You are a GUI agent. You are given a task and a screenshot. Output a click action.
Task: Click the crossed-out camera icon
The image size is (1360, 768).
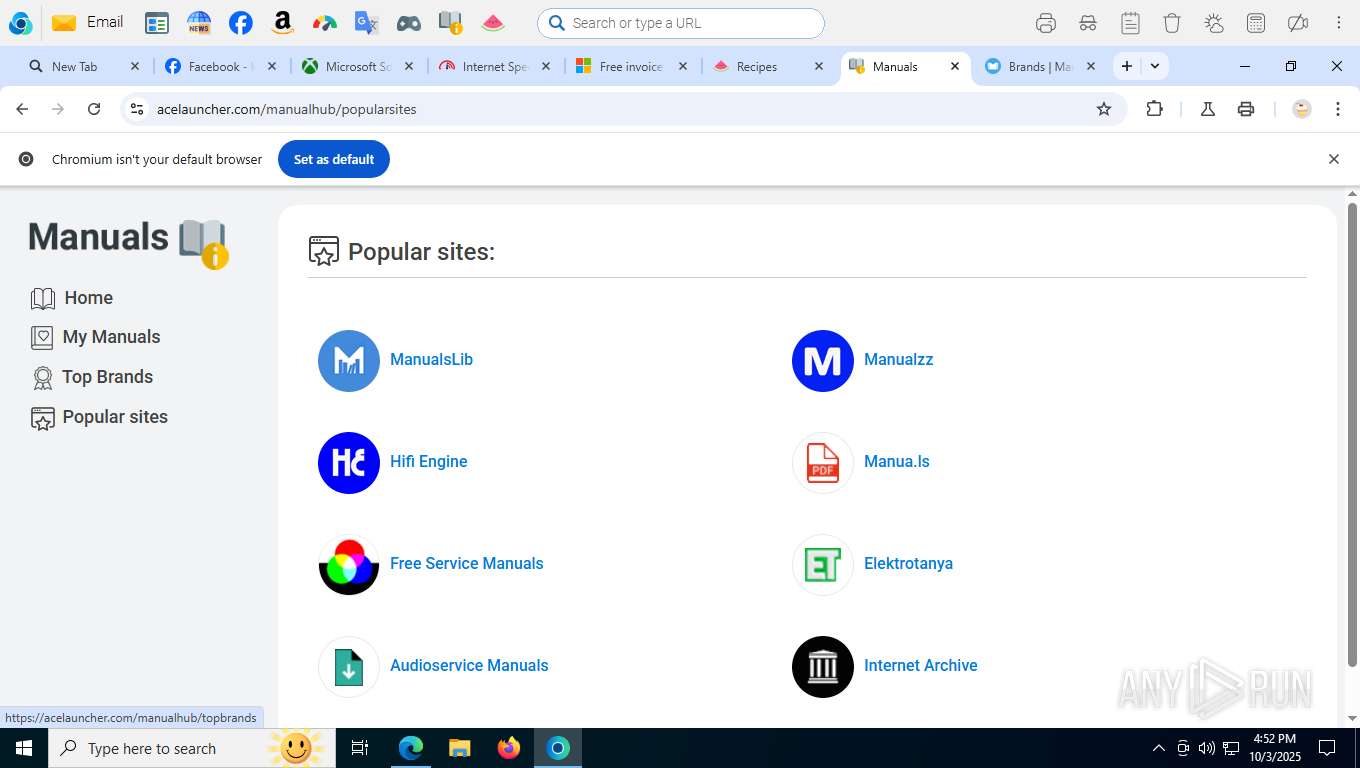pos(1298,23)
